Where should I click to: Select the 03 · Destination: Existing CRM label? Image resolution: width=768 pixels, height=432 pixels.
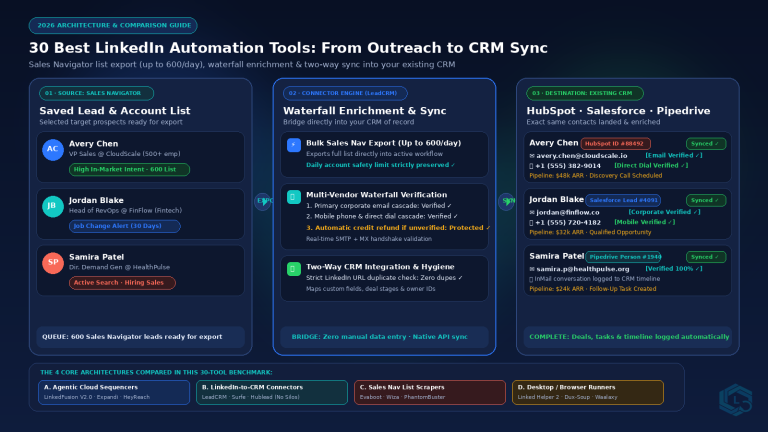pyautogui.click(x=585, y=93)
